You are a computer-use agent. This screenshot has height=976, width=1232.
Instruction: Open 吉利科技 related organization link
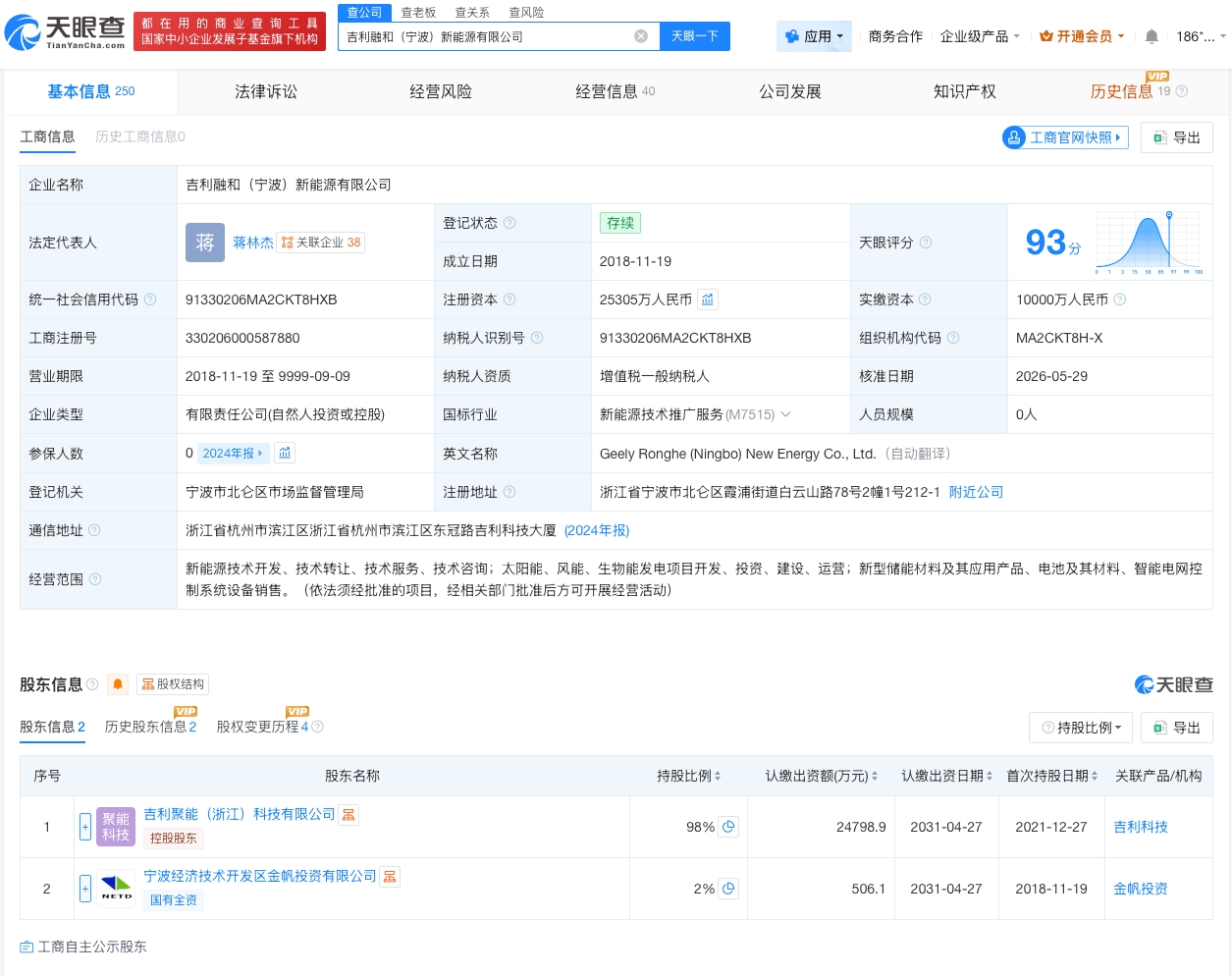tap(1141, 827)
